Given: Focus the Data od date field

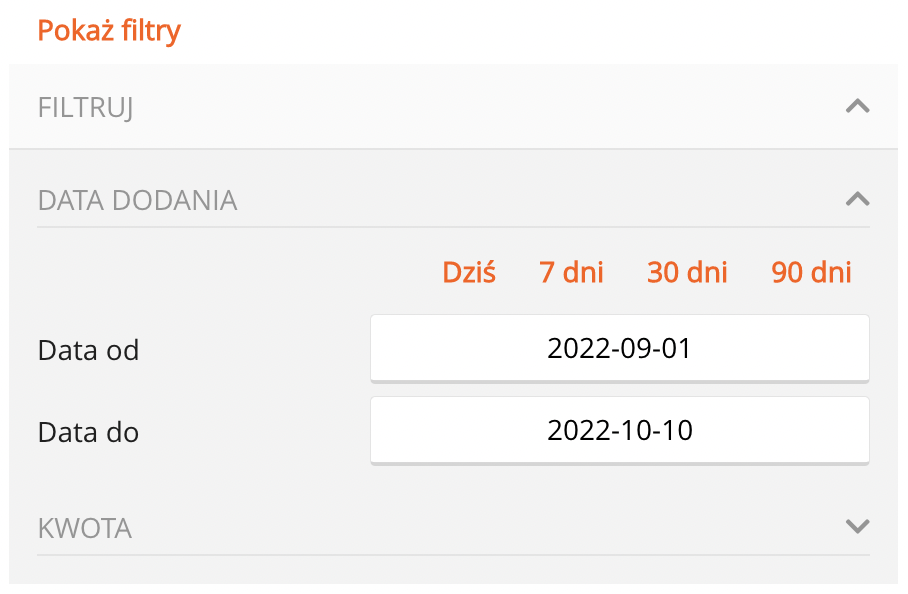Looking at the screenshot, I should [619, 348].
